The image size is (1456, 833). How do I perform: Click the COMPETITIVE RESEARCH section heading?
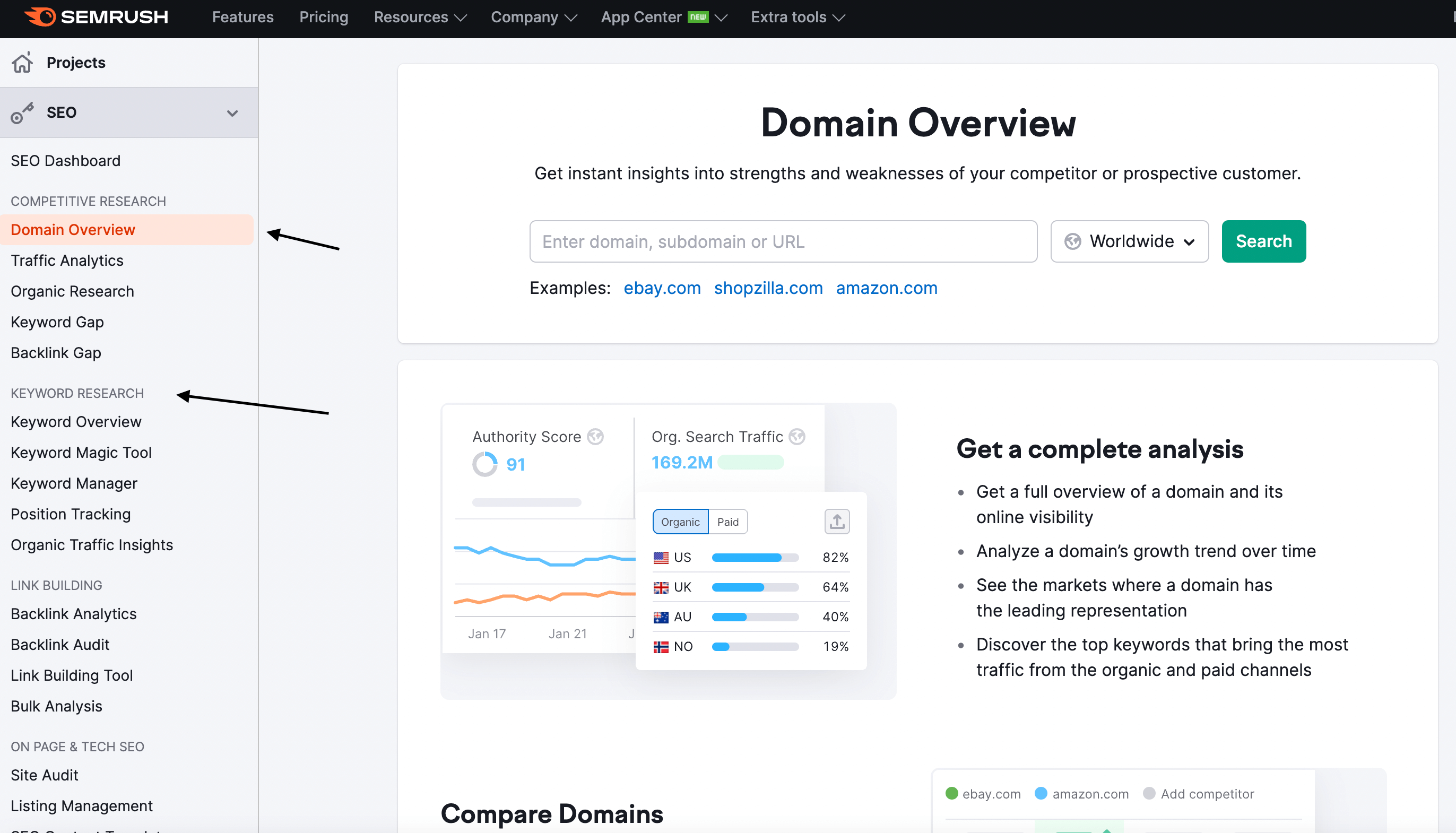(88, 201)
